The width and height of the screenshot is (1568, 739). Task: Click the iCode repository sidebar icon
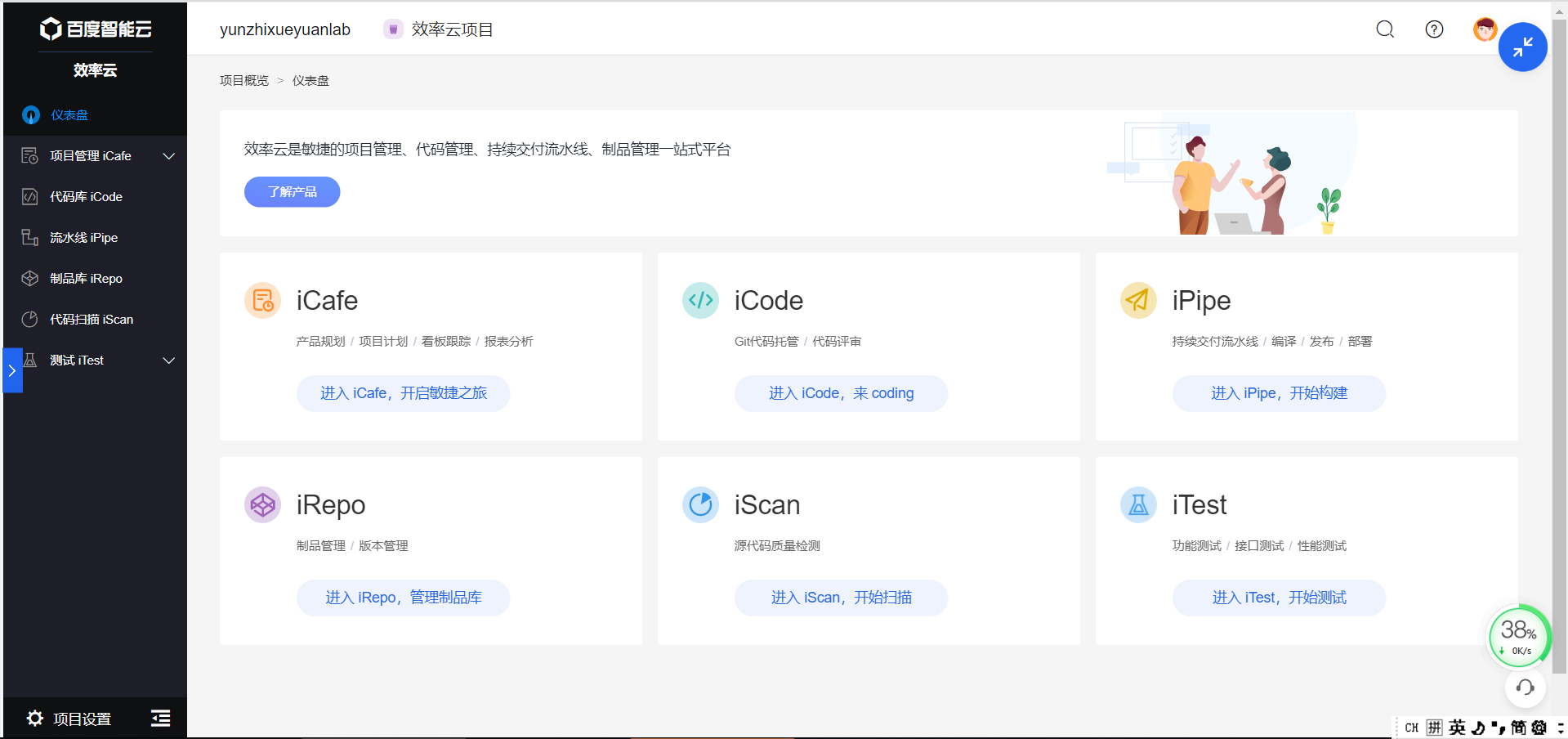(x=30, y=197)
